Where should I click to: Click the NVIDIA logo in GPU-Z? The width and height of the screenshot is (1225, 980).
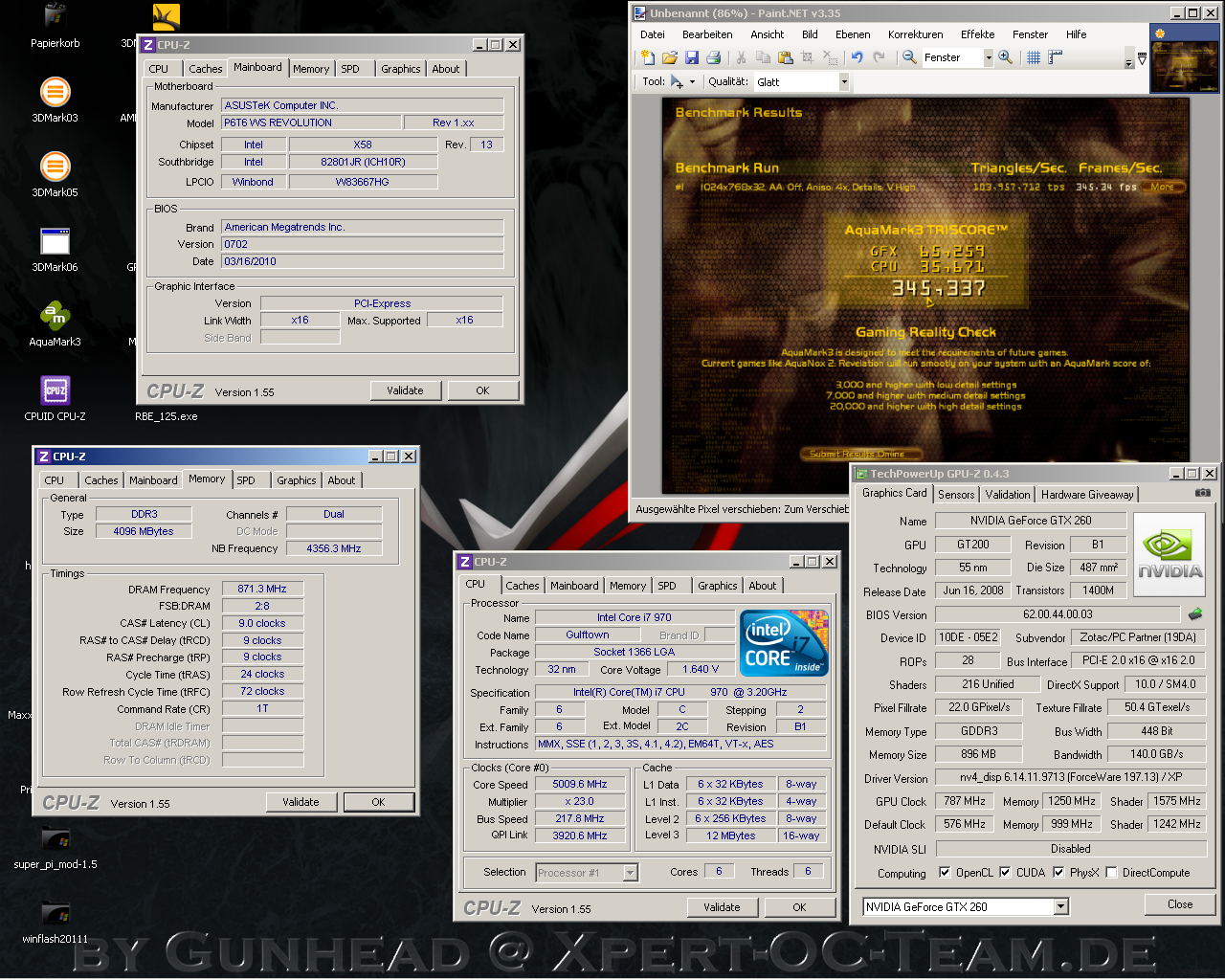1169,555
